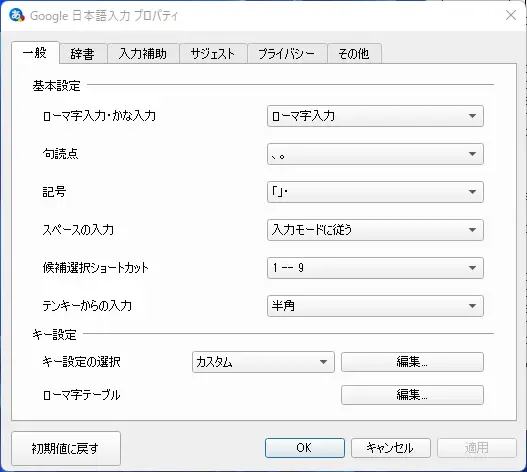Go to the プライバシー tab

pos(287,53)
